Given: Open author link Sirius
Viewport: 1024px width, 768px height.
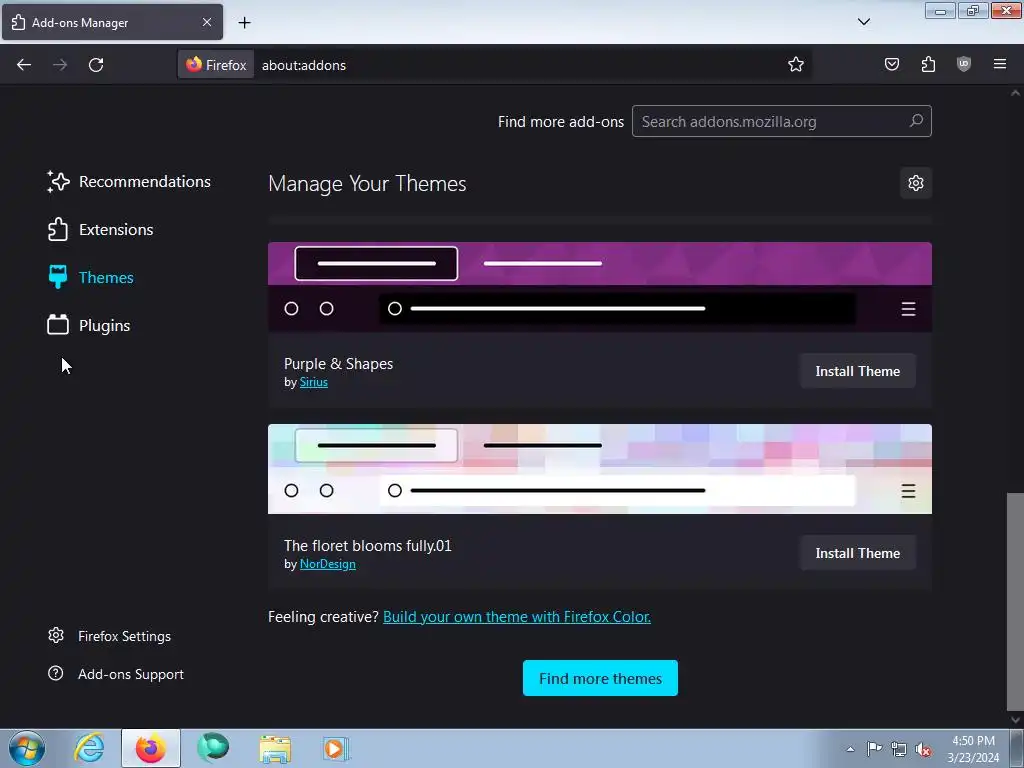Looking at the screenshot, I should (313, 382).
